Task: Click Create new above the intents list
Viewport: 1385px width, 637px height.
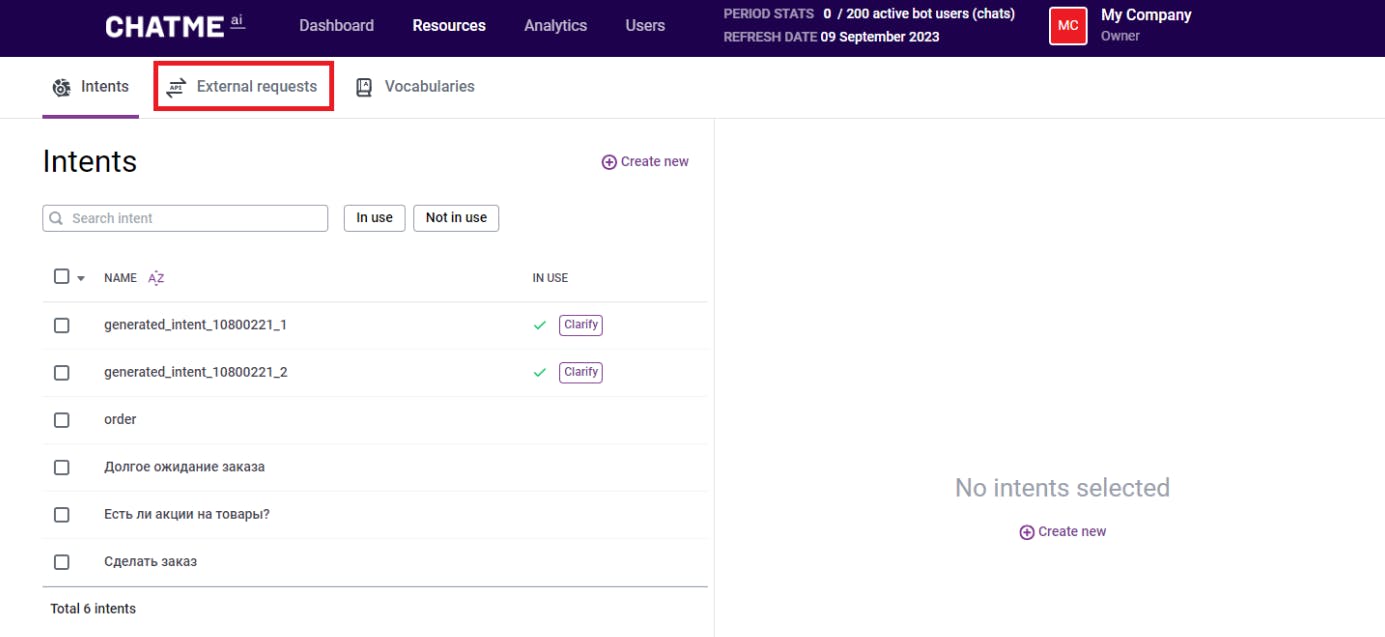Action: tap(645, 162)
